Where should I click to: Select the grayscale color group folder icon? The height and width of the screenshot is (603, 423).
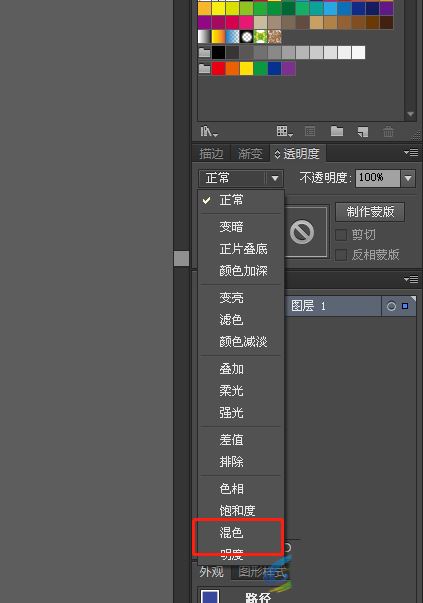205,52
